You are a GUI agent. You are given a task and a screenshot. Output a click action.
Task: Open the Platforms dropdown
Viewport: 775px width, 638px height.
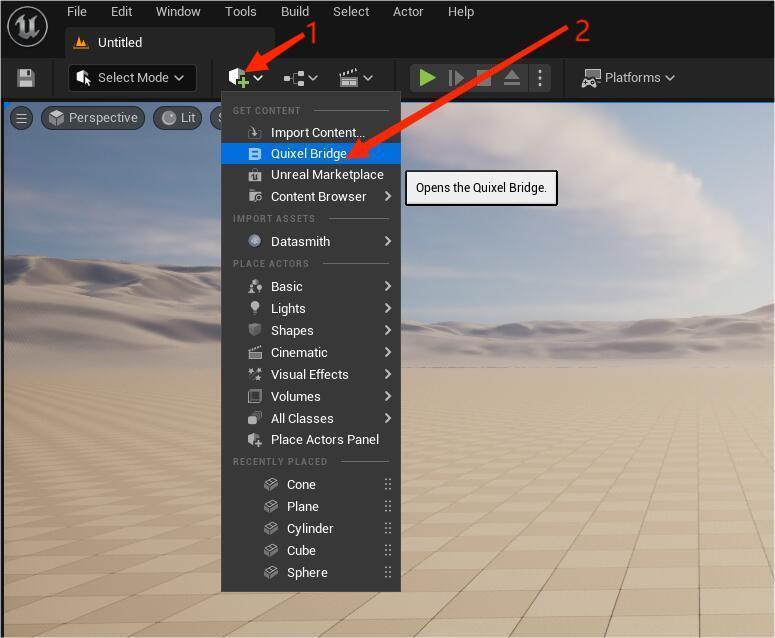[x=628, y=78]
